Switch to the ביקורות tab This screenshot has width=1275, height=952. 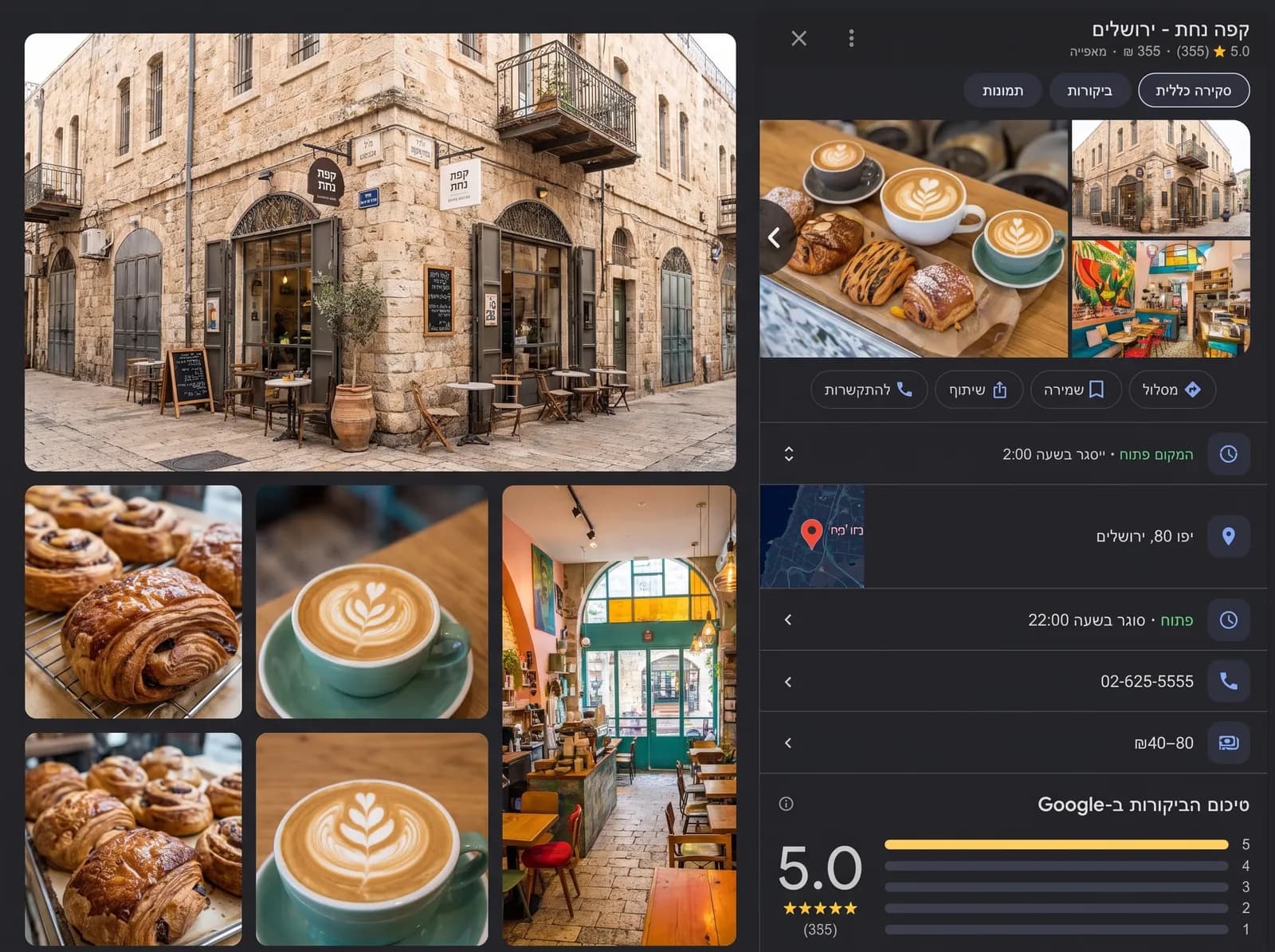click(1089, 90)
